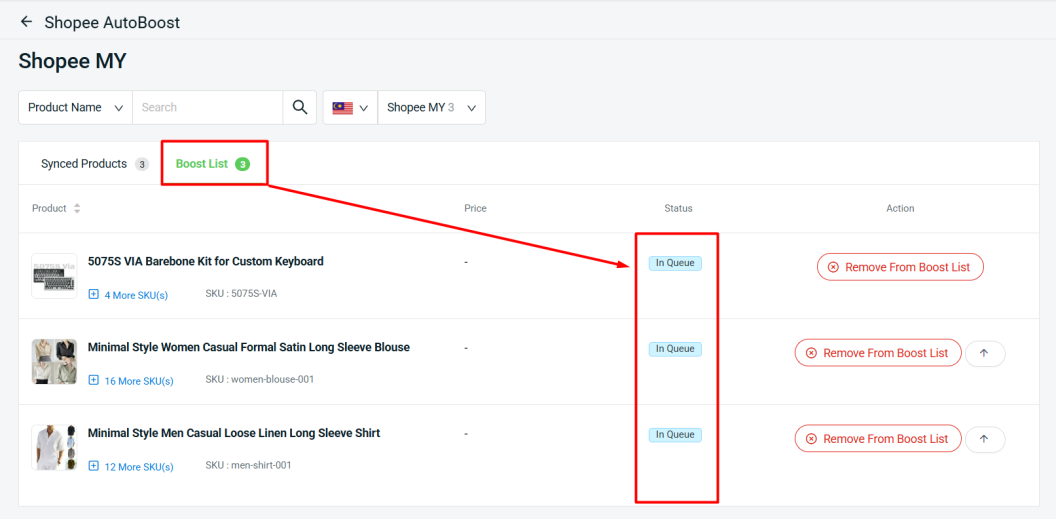
Task: Remove Men Linen Shirt from Boost List
Action: pyautogui.click(x=878, y=438)
